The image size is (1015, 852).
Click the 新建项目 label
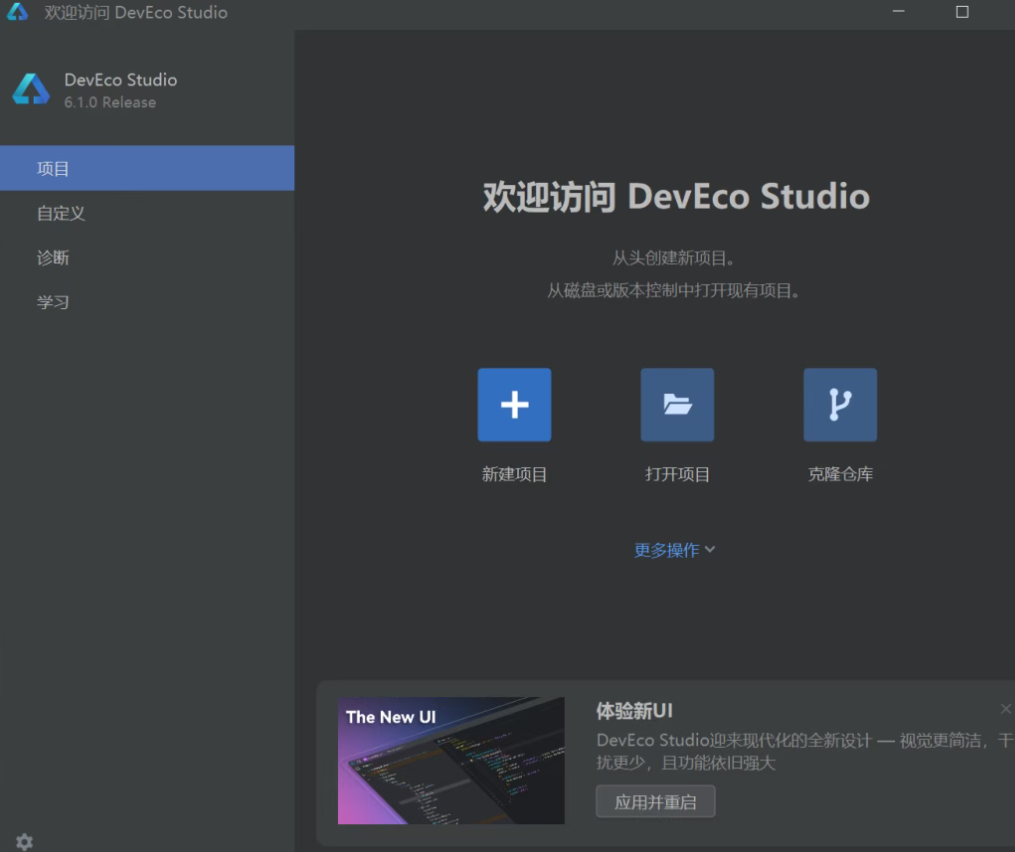click(x=515, y=475)
